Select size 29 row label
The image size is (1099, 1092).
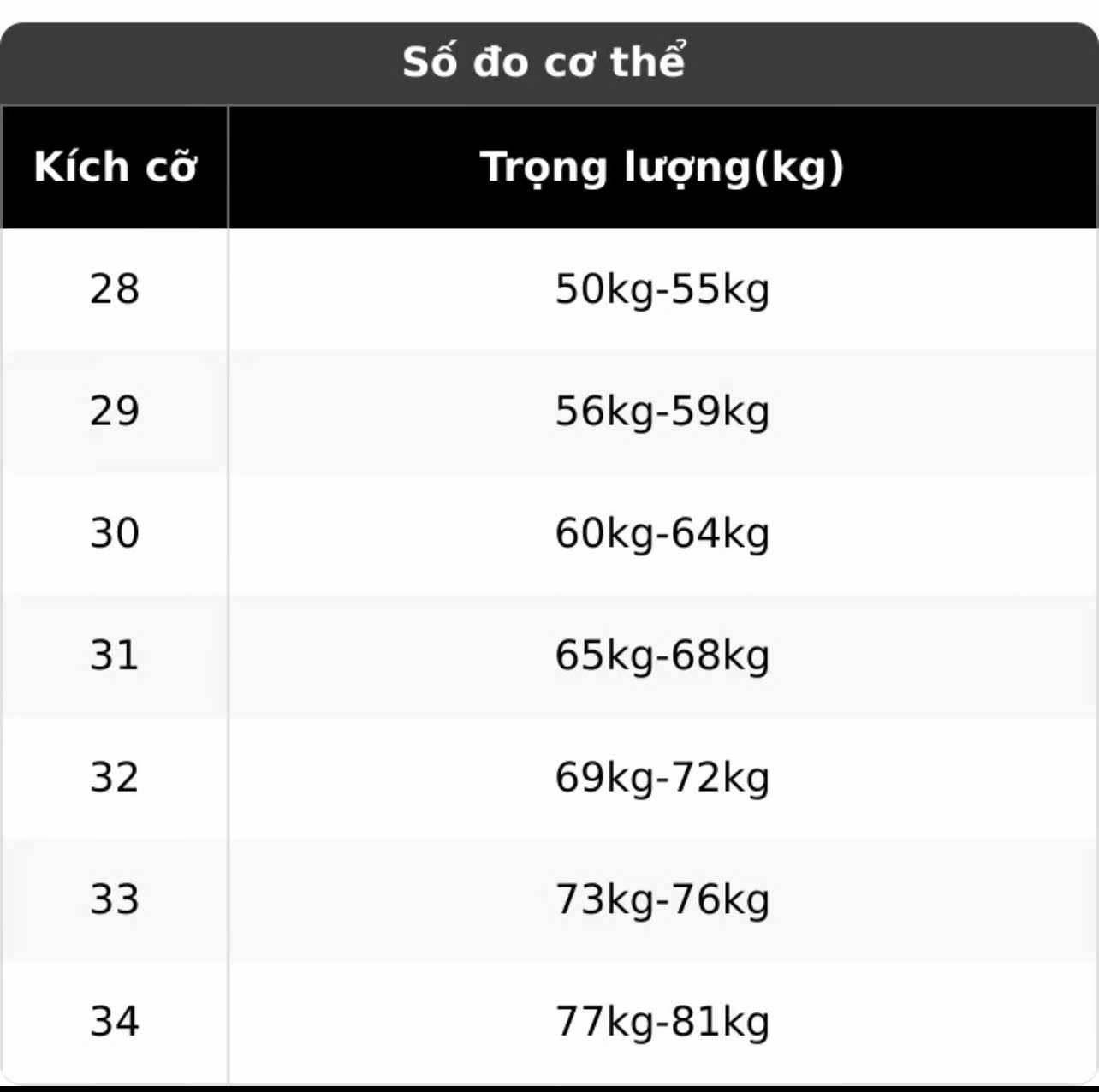[x=115, y=412]
